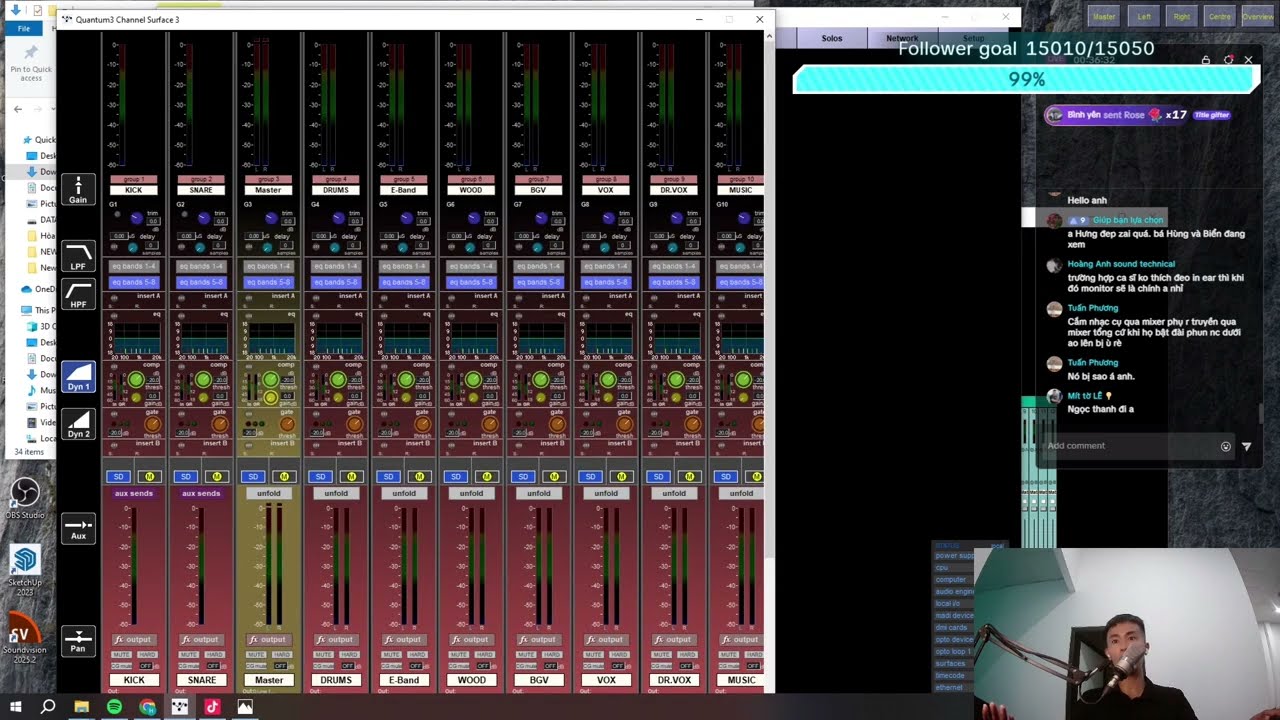Click KICK channel teal delay knob
The image size is (1280, 720).
click(132, 247)
